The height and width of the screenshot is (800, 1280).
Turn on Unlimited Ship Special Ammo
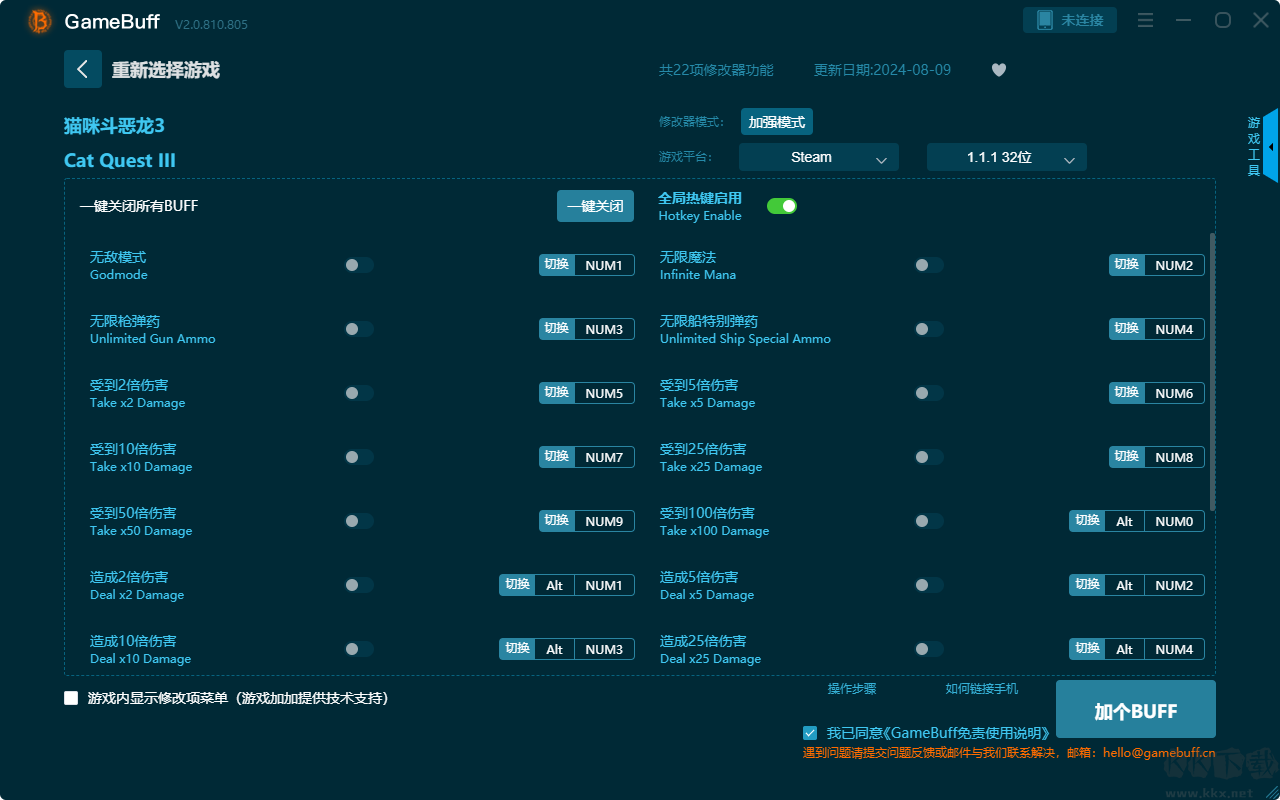[x=929, y=329]
